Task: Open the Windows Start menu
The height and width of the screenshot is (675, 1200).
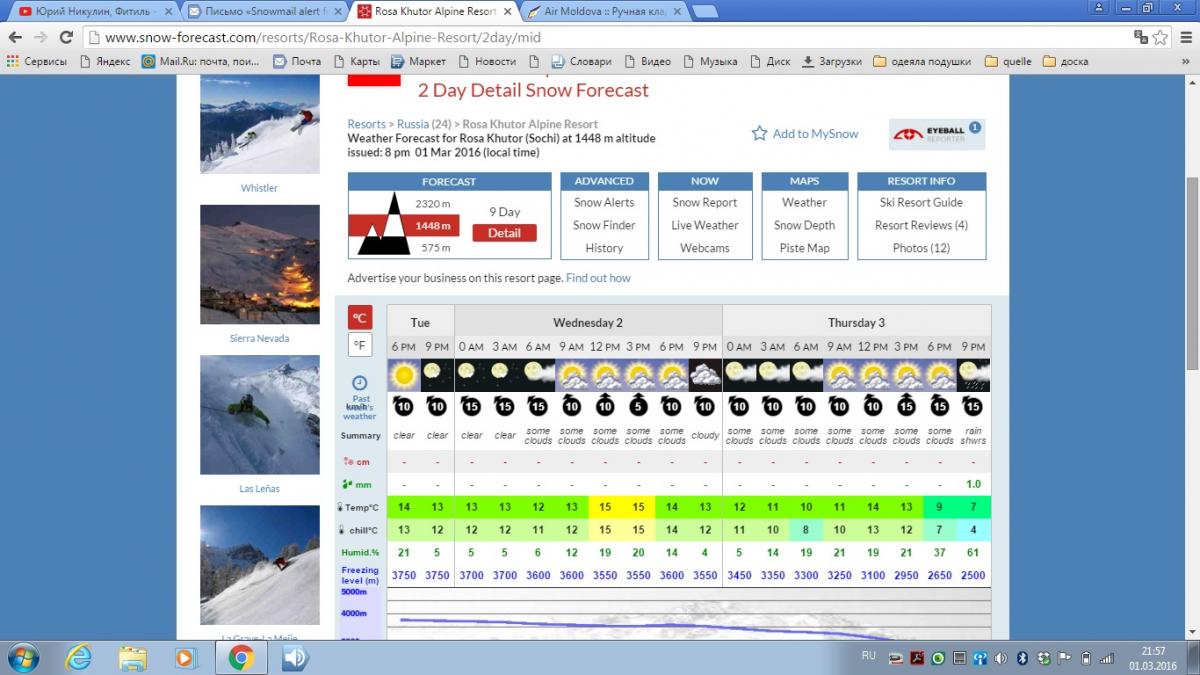Action: coord(23,657)
